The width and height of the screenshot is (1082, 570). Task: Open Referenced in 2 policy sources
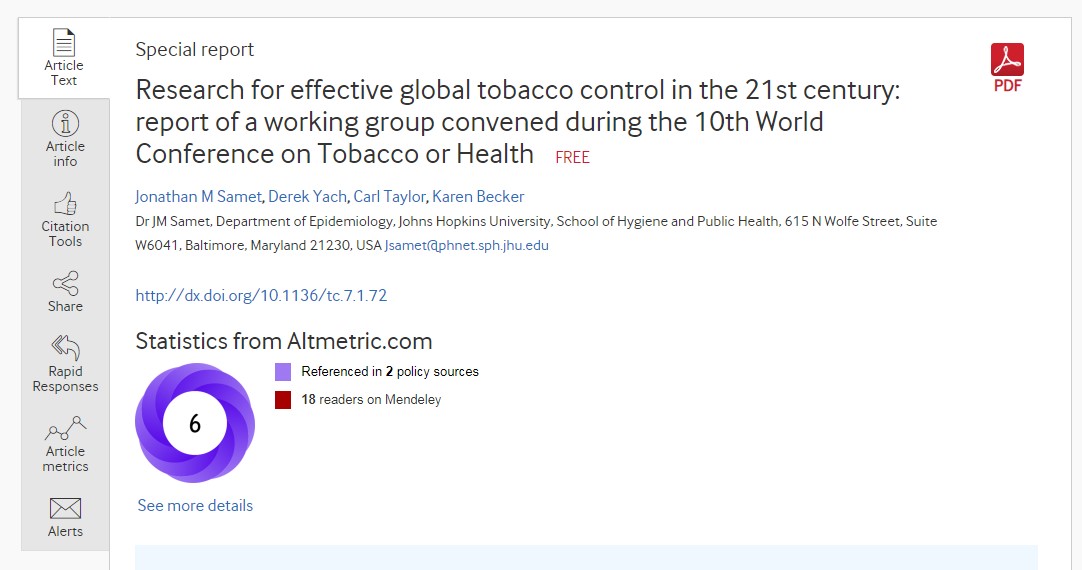390,372
